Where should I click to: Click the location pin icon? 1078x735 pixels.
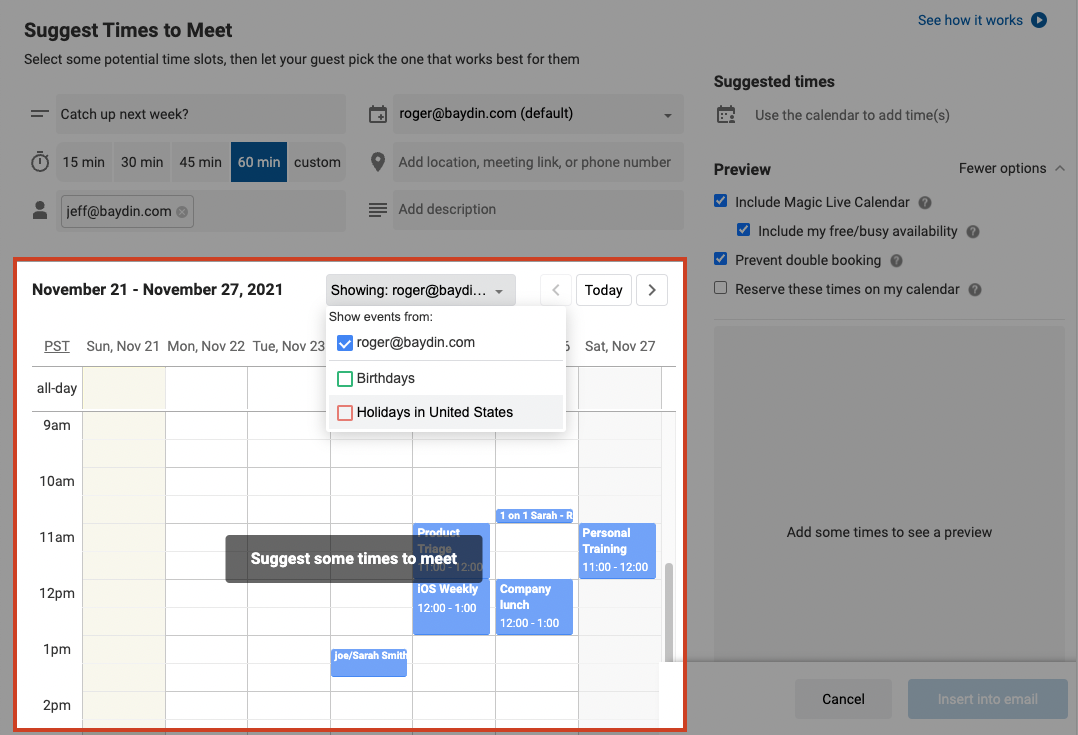tap(377, 162)
